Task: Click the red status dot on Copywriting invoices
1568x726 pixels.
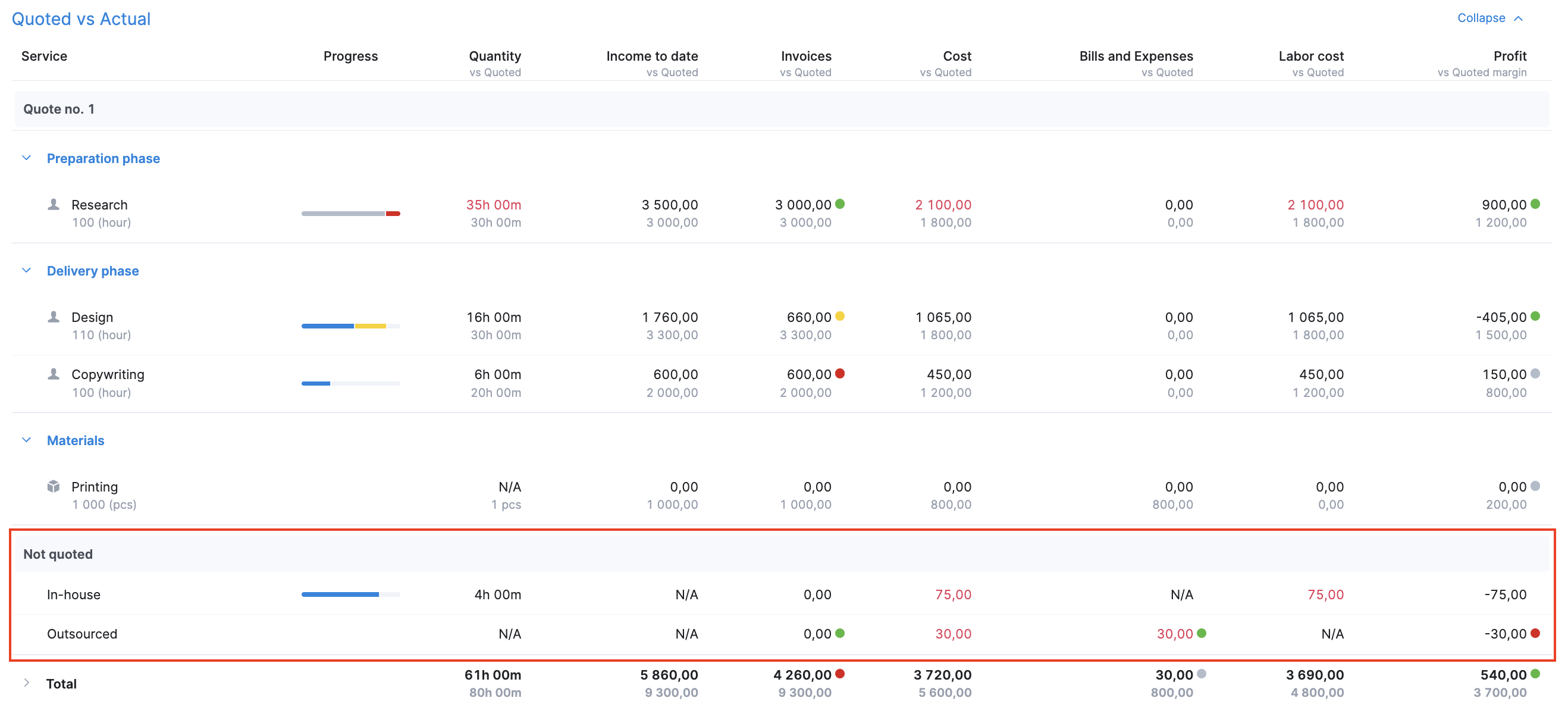Action: click(x=841, y=373)
